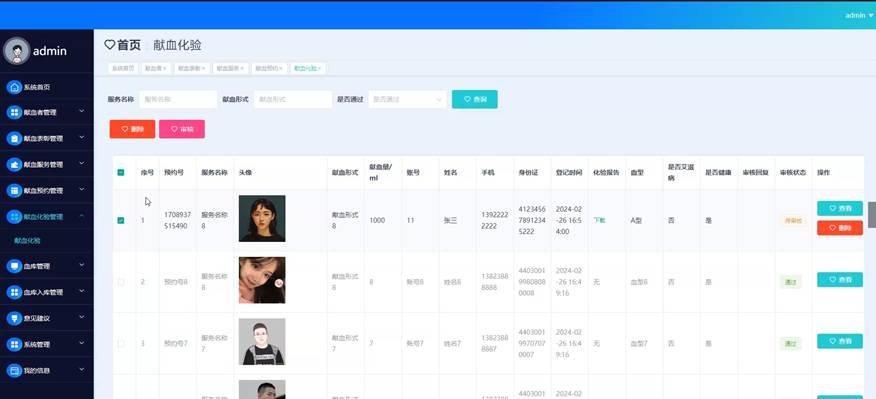
Task: Expand the 血库入库管理 menu chevron
Action: tap(82, 291)
